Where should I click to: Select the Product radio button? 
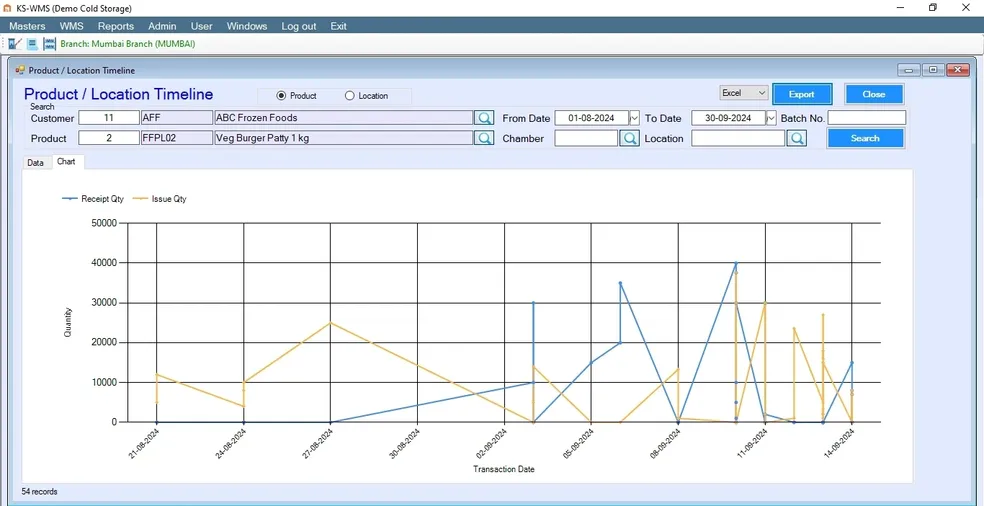[x=281, y=96]
